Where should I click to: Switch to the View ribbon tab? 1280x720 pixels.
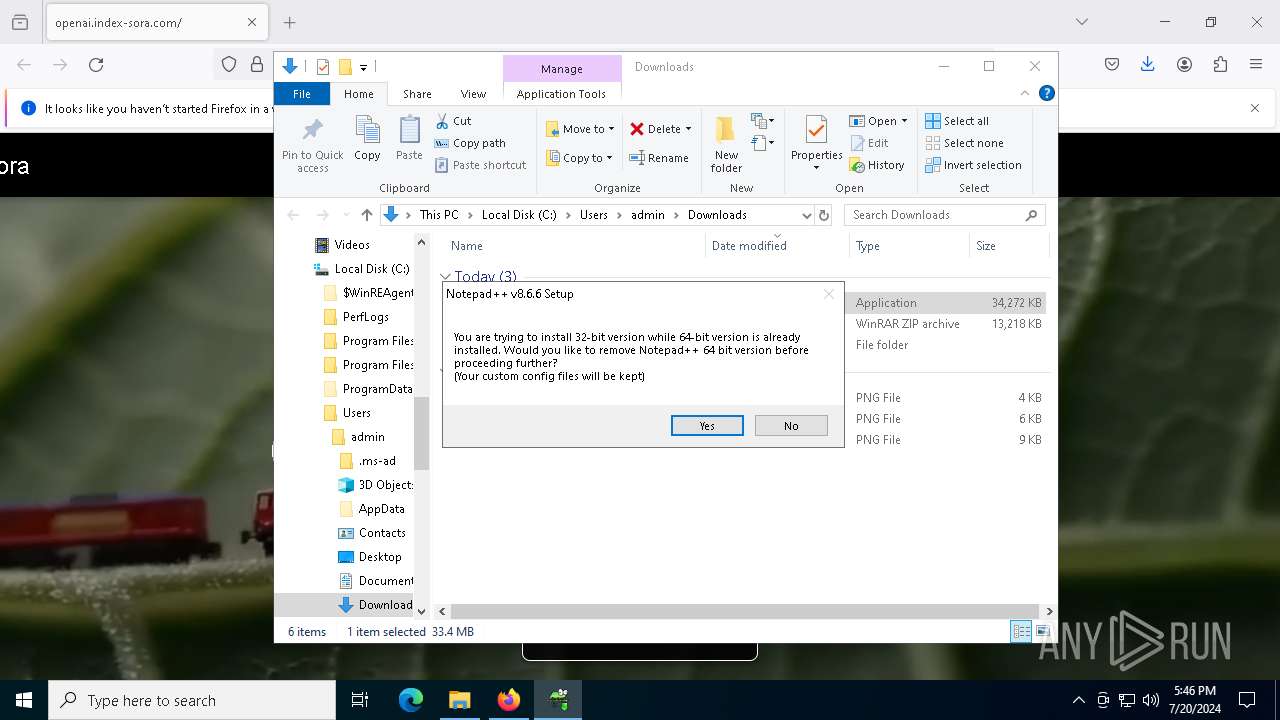click(x=473, y=94)
